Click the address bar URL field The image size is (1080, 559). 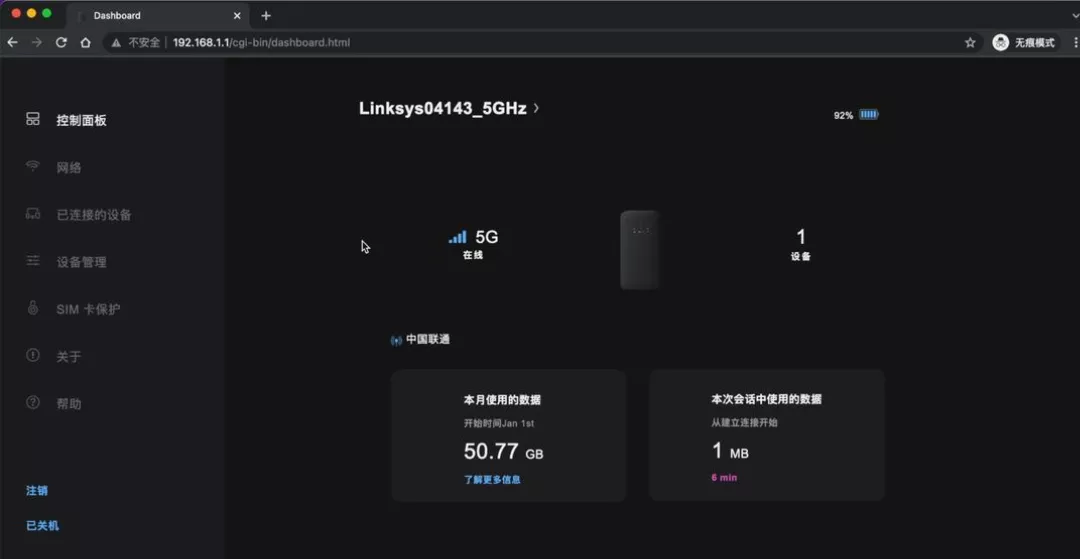[x=544, y=43]
